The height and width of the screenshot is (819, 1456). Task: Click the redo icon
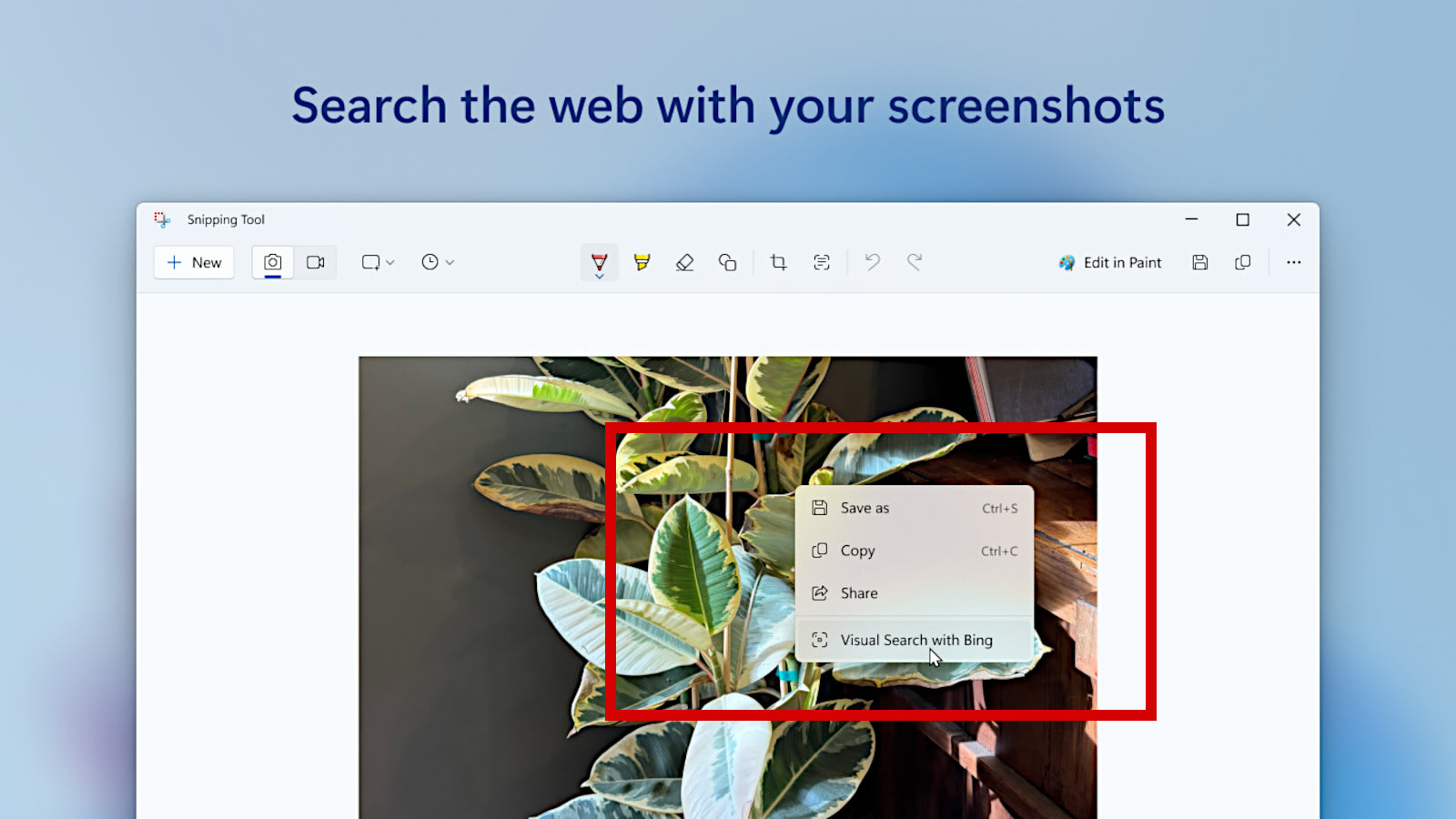click(915, 262)
